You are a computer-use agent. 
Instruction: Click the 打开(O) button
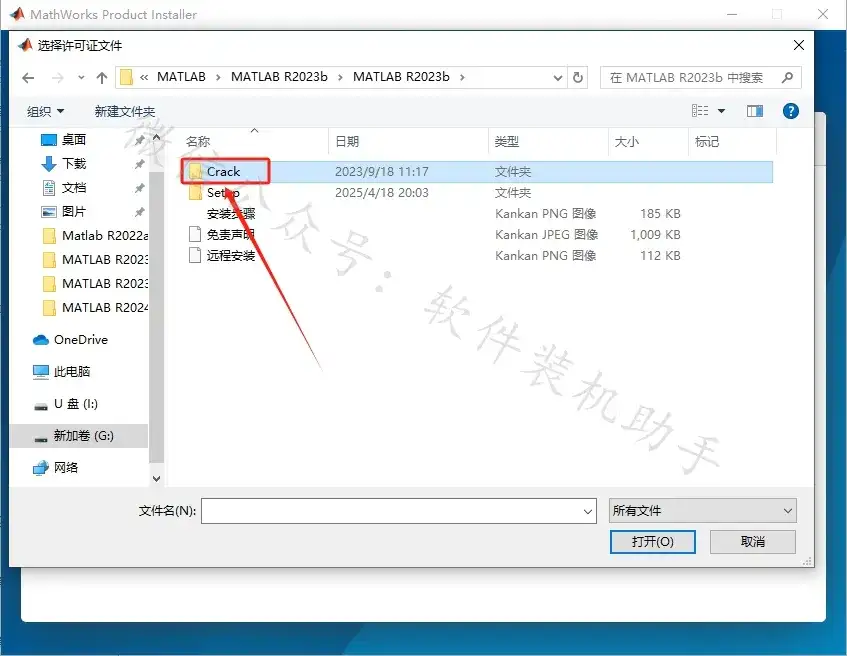click(653, 542)
